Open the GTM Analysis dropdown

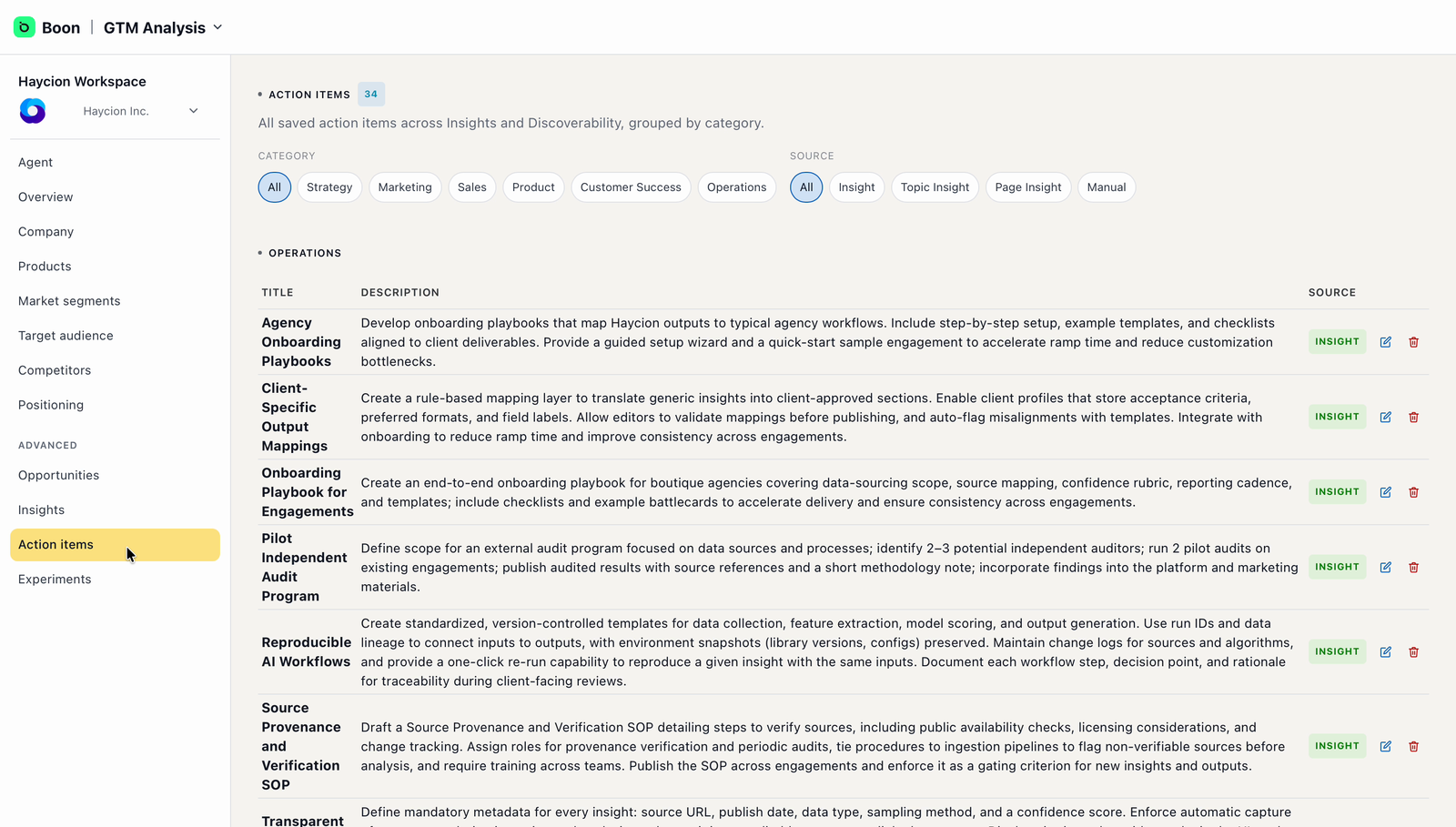(x=163, y=27)
